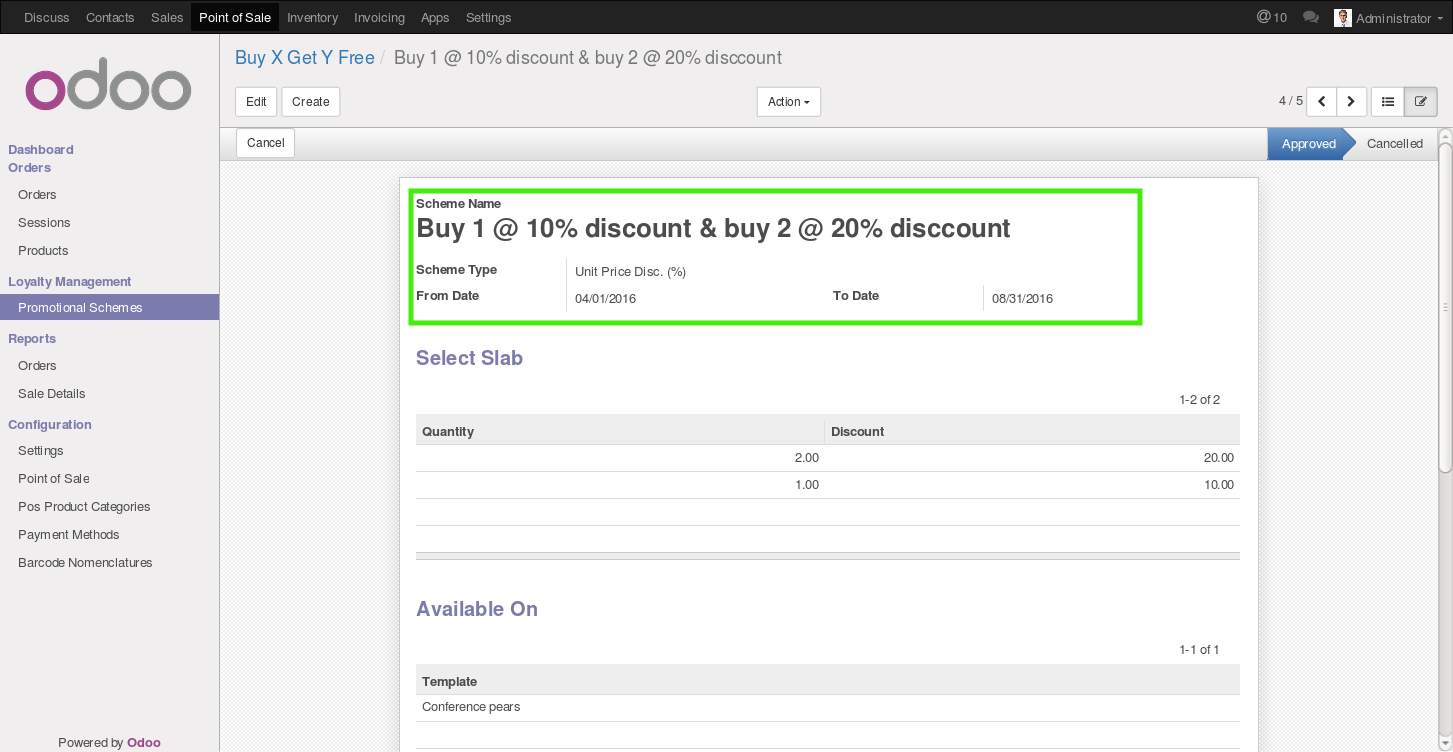The image size is (1453, 752).
Task: Select the Approved status stage
Action: (1308, 144)
